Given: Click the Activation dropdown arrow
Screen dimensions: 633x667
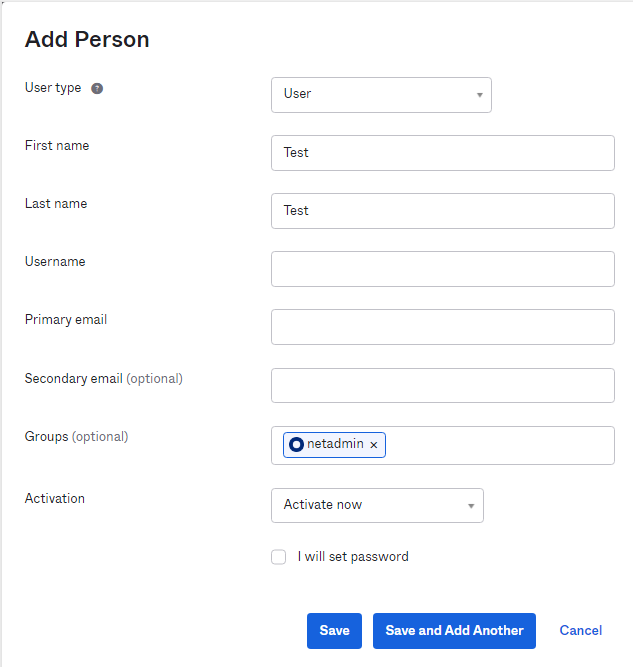Looking at the screenshot, I should [471, 506].
